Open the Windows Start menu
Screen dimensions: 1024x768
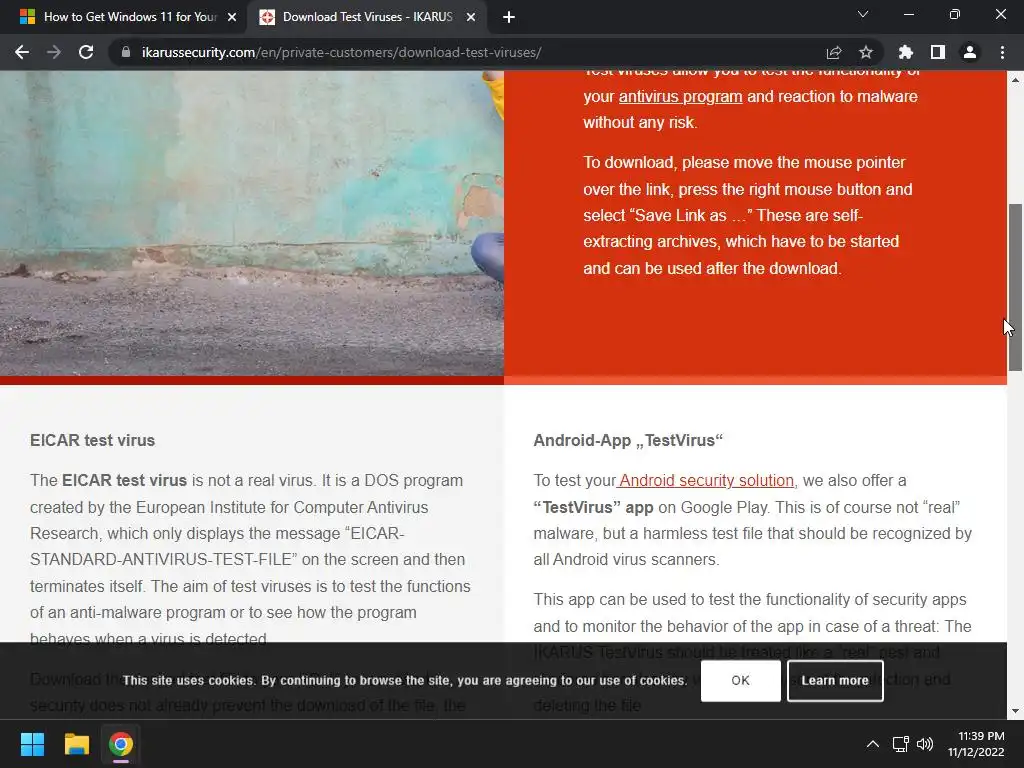[33, 744]
